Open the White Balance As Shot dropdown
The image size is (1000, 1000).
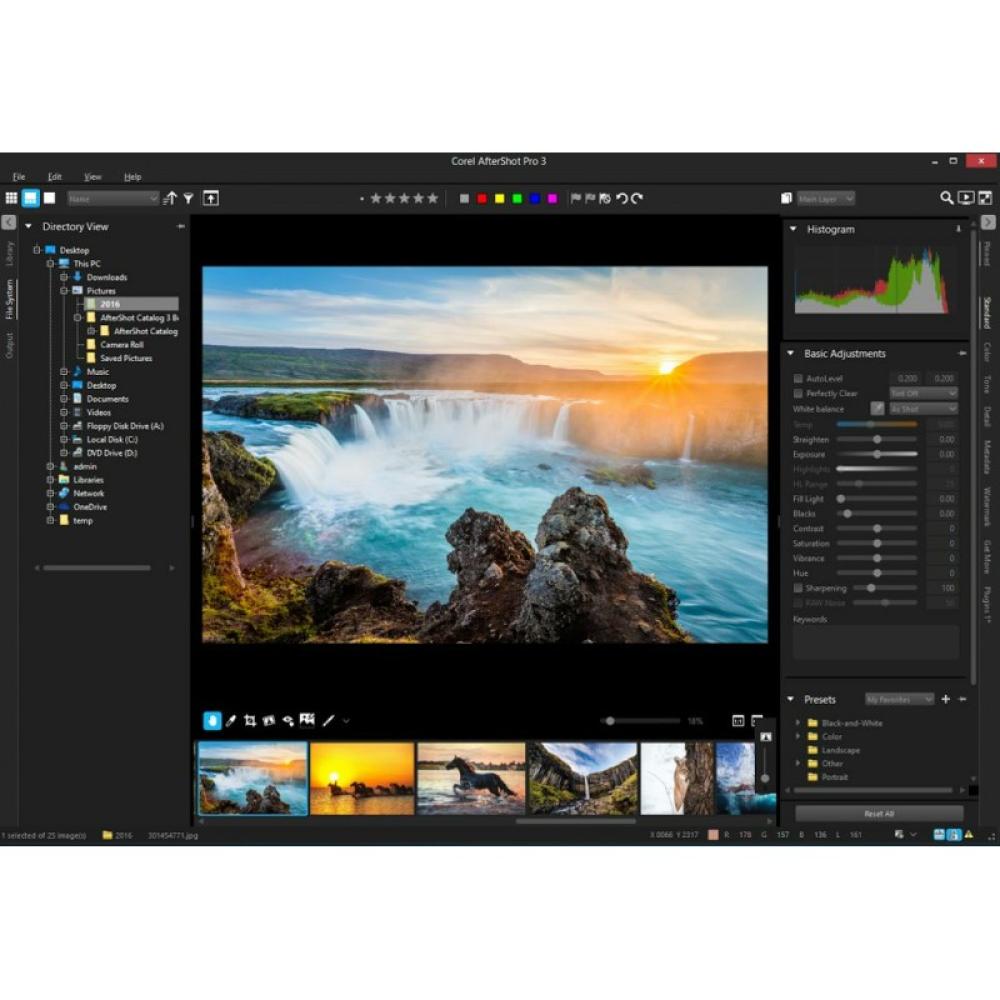point(922,408)
